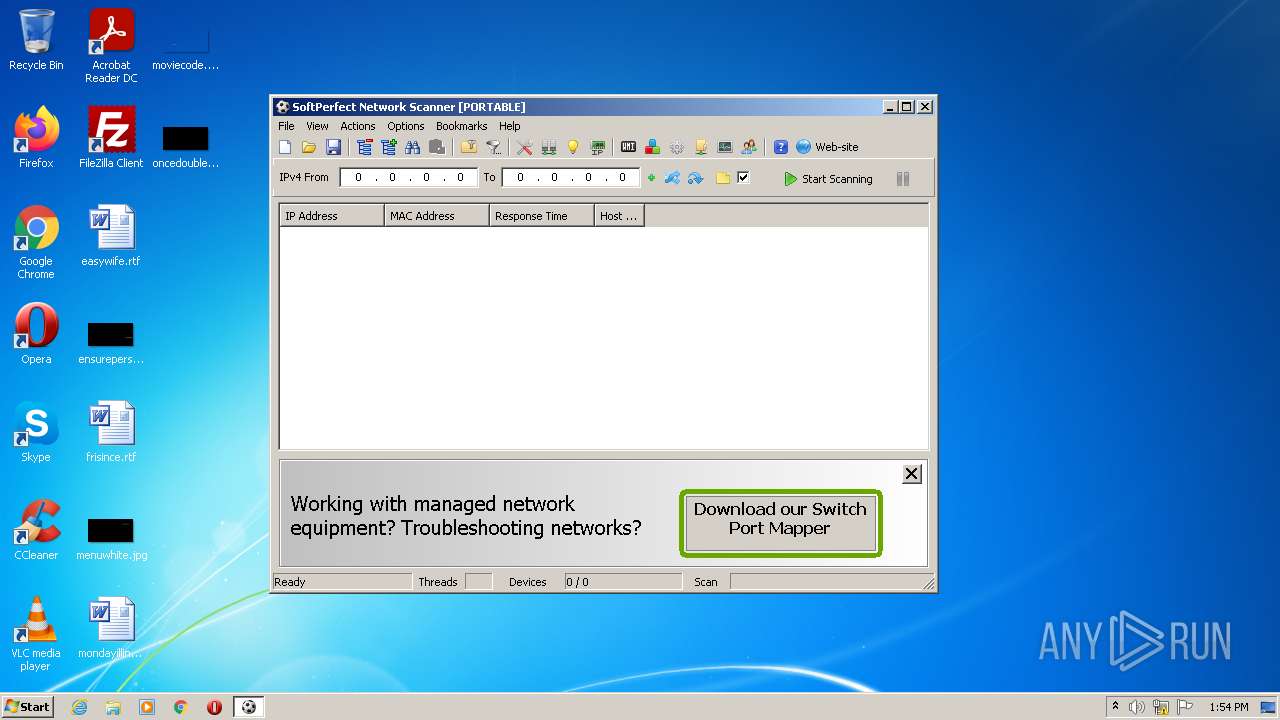
Task: Click the yellow light bulb icon
Action: click(x=573, y=147)
